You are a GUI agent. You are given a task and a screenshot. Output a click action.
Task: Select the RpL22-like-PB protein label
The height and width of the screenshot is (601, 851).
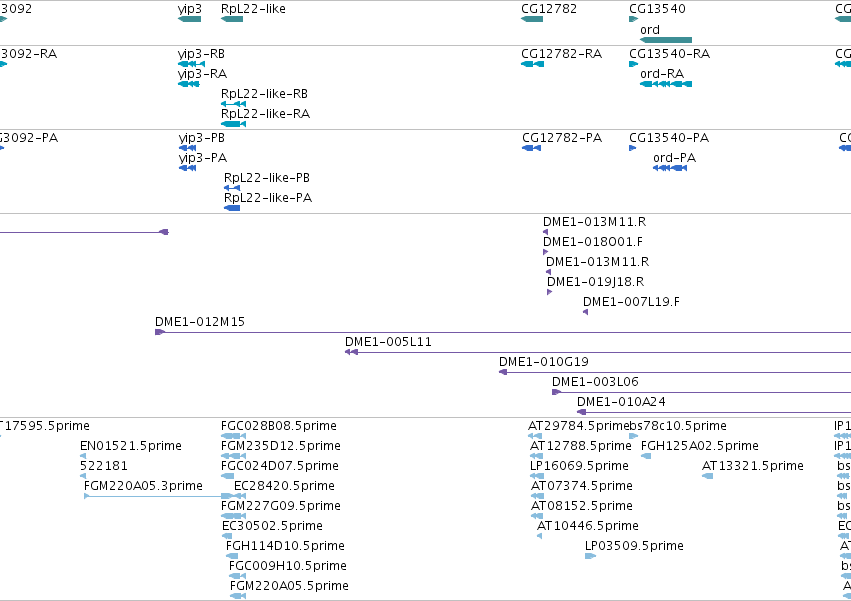[267, 178]
